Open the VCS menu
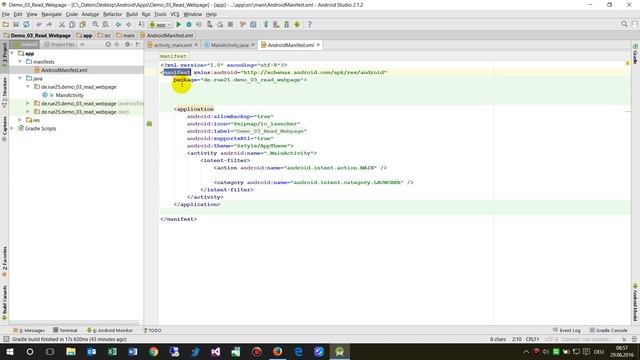Image resolution: width=640 pixels, height=360 pixels. [x=175, y=14]
